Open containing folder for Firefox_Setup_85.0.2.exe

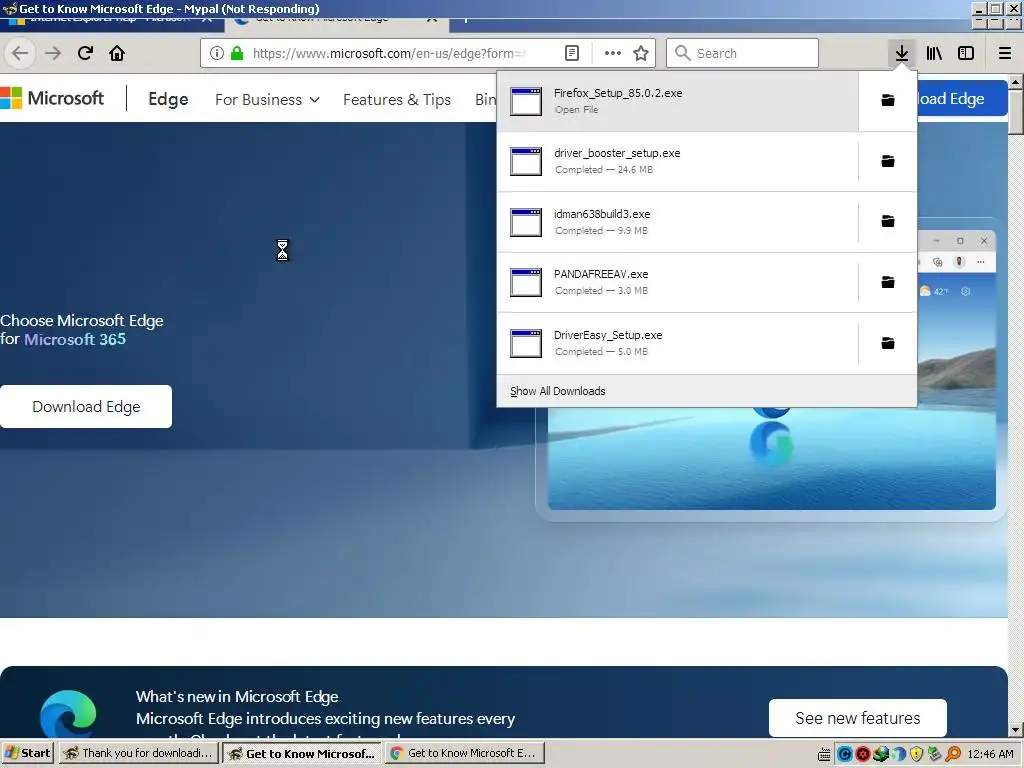(x=888, y=101)
